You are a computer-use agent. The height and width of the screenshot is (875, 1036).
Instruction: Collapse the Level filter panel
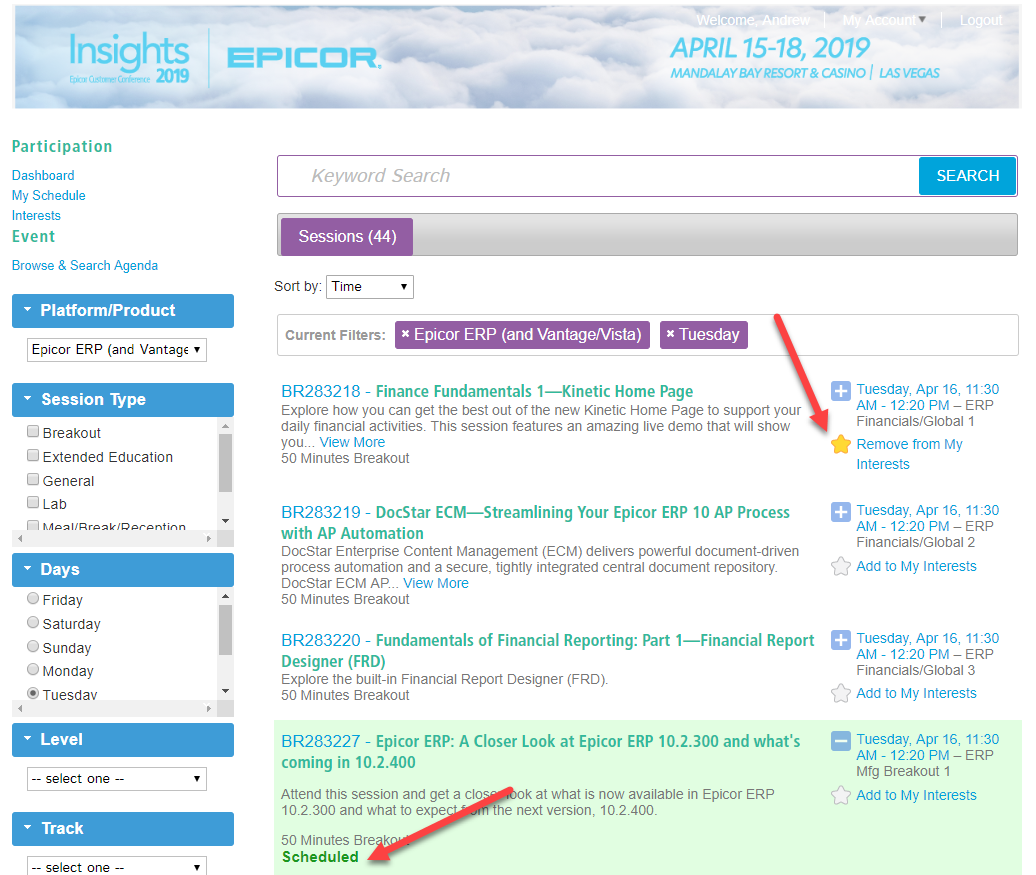[x=123, y=740]
